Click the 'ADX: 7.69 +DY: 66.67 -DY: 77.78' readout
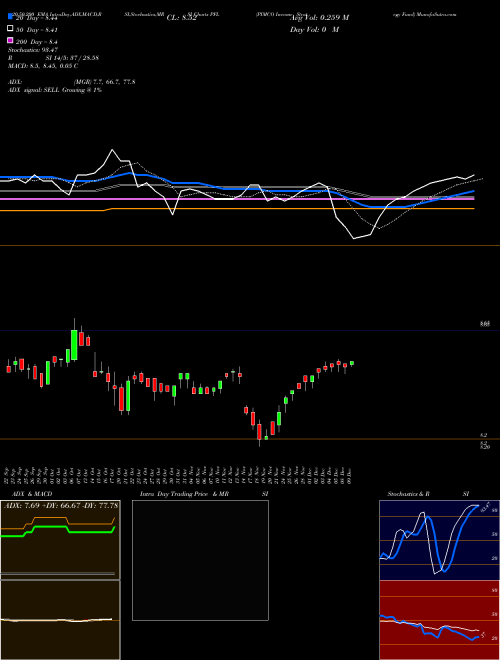The width and height of the screenshot is (500, 660). (x=61, y=505)
